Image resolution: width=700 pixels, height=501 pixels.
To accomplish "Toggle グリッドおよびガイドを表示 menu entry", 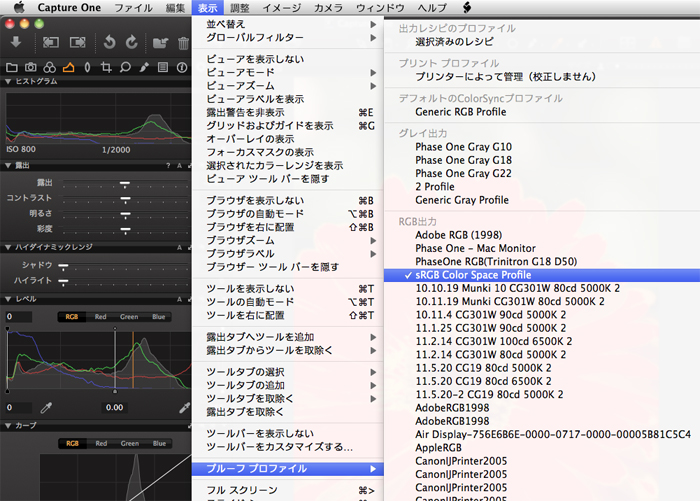I will click(288, 126).
